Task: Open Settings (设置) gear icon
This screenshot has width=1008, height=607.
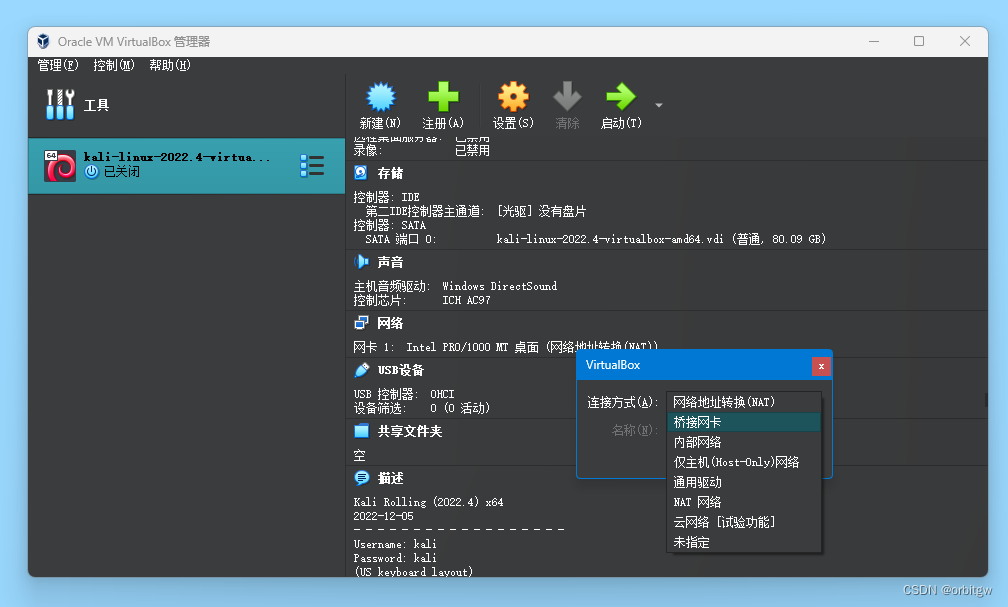Action: pos(513,97)
